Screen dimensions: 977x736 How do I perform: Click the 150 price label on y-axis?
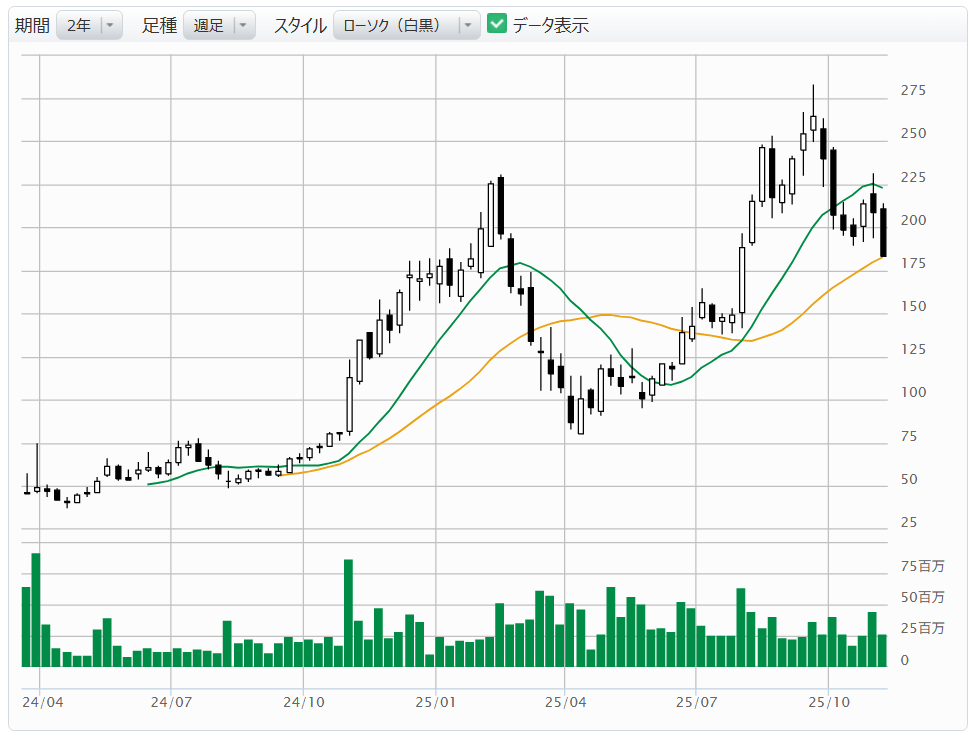913,307
